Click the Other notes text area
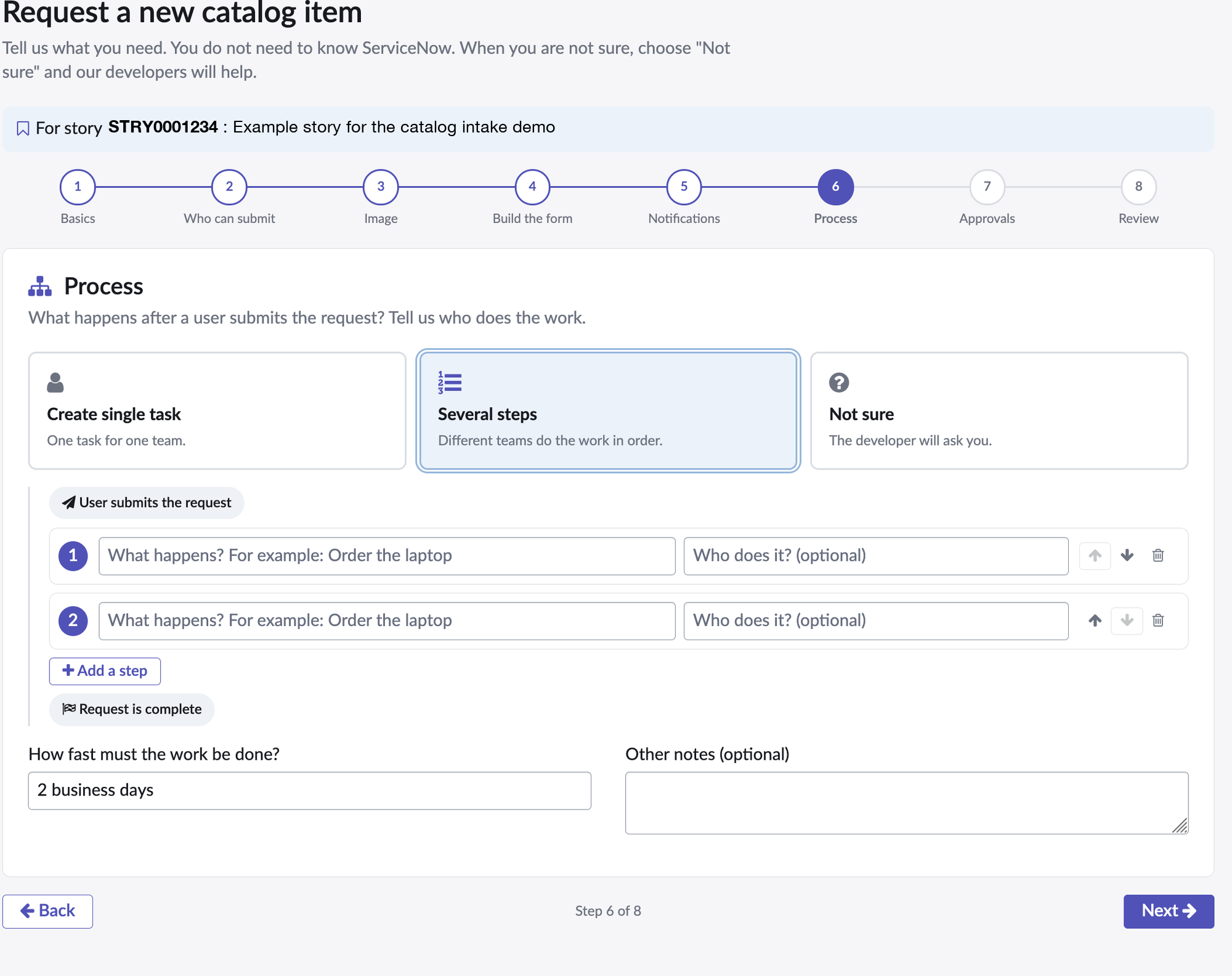The image size is (1232, 976). pyautogui.click(x=907, y=803)
